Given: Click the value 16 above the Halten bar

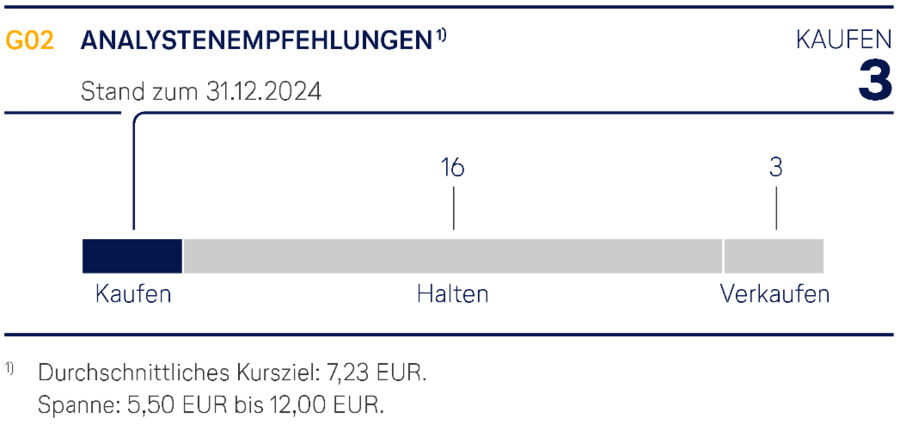Looking at the screenshot, I should [452, 168].
